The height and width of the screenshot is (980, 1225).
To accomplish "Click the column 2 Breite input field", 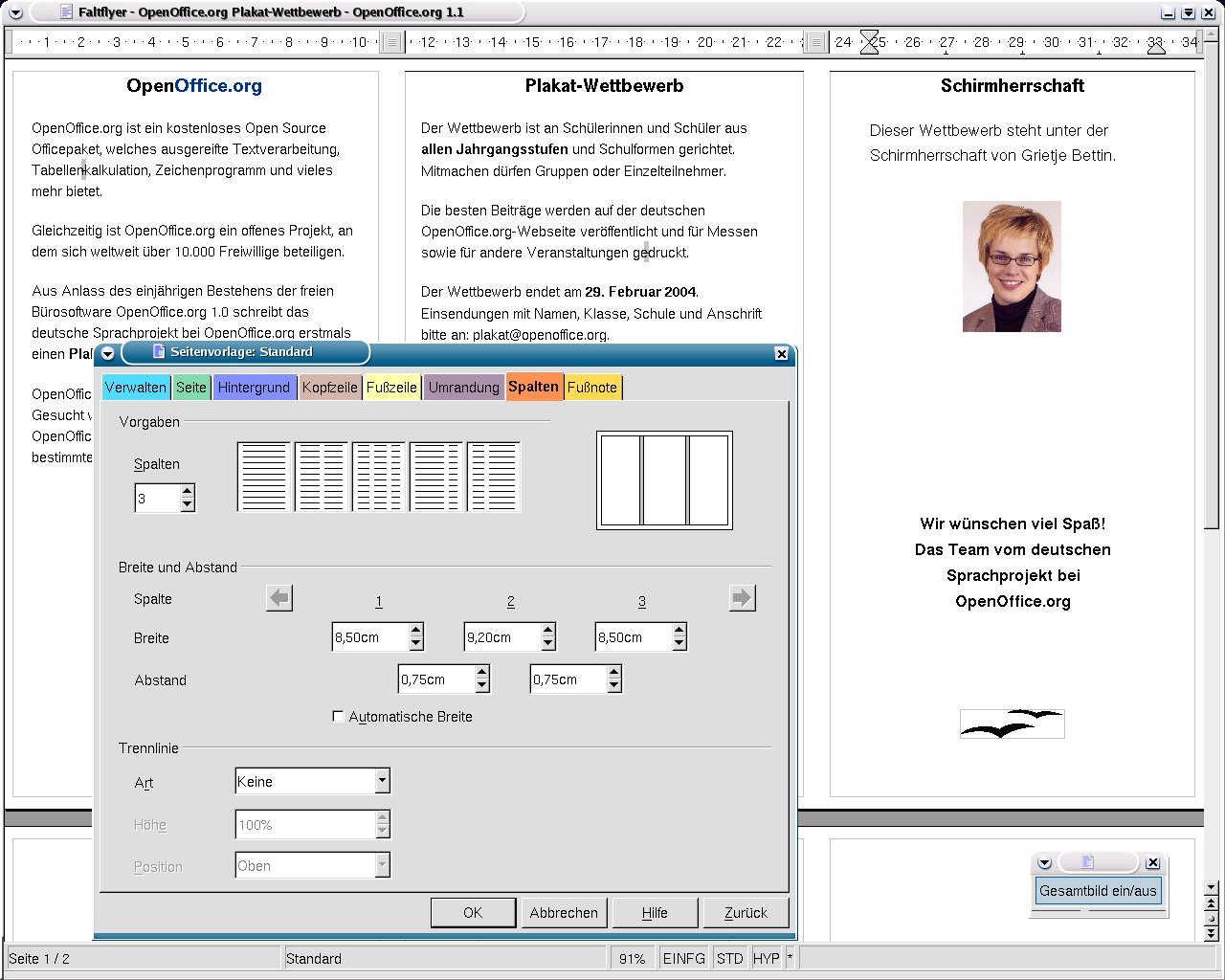I will [x=501, y=637].
